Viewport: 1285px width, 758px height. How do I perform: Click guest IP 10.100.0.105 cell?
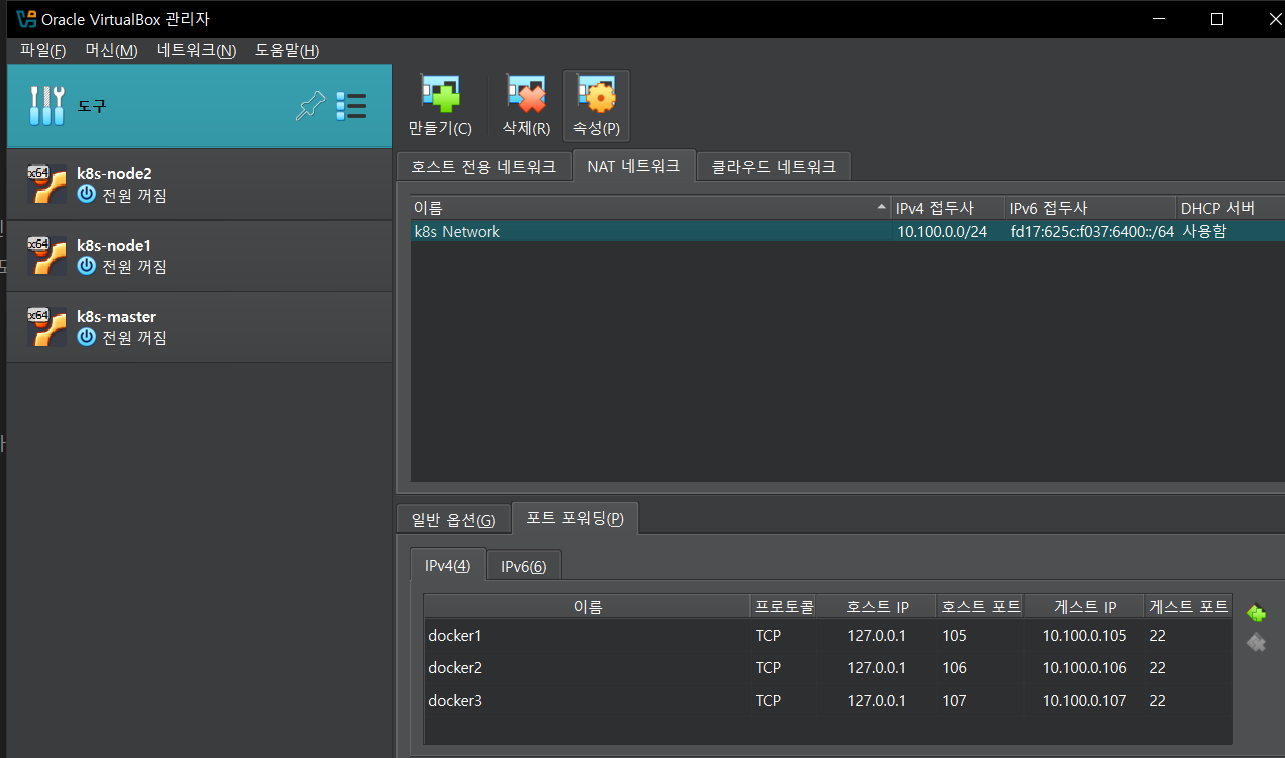pos(1084,635)
